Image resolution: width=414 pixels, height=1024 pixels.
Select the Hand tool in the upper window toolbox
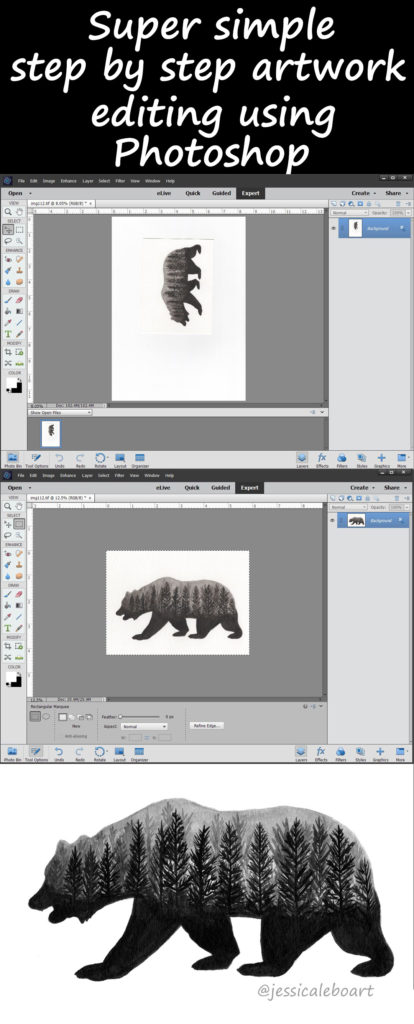point(18,212)
